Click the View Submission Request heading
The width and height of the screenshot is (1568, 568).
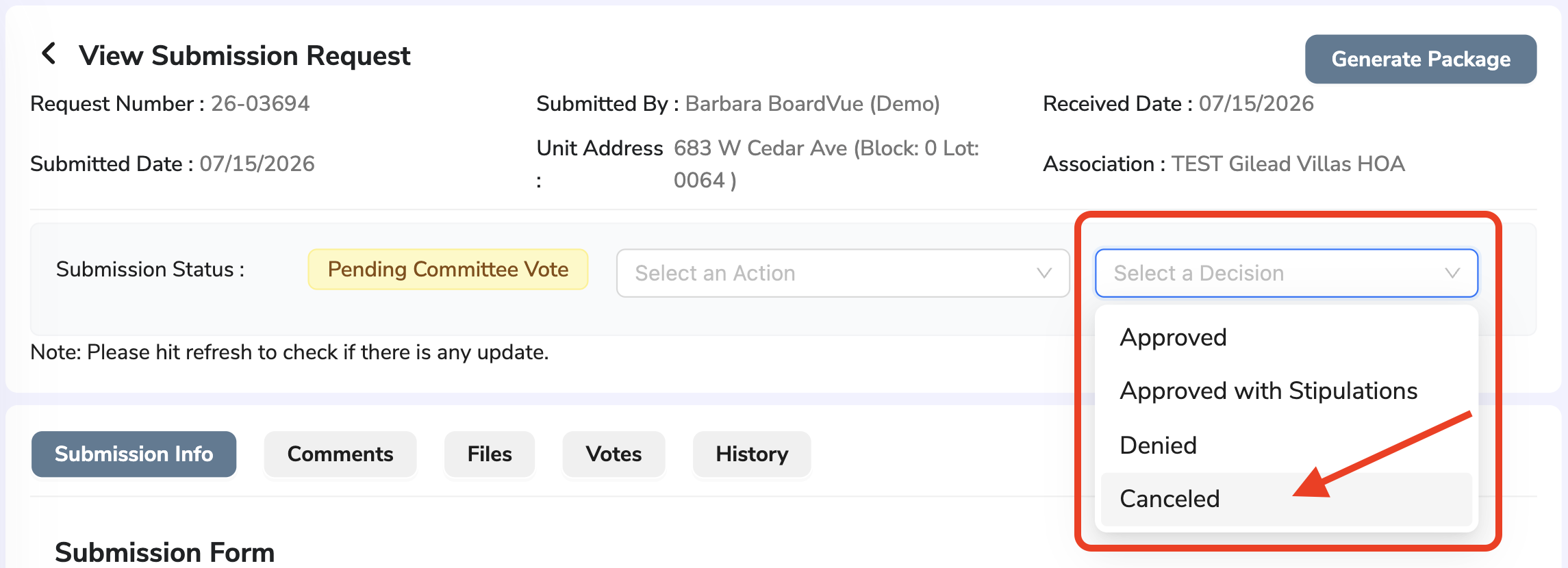point(244,55)
